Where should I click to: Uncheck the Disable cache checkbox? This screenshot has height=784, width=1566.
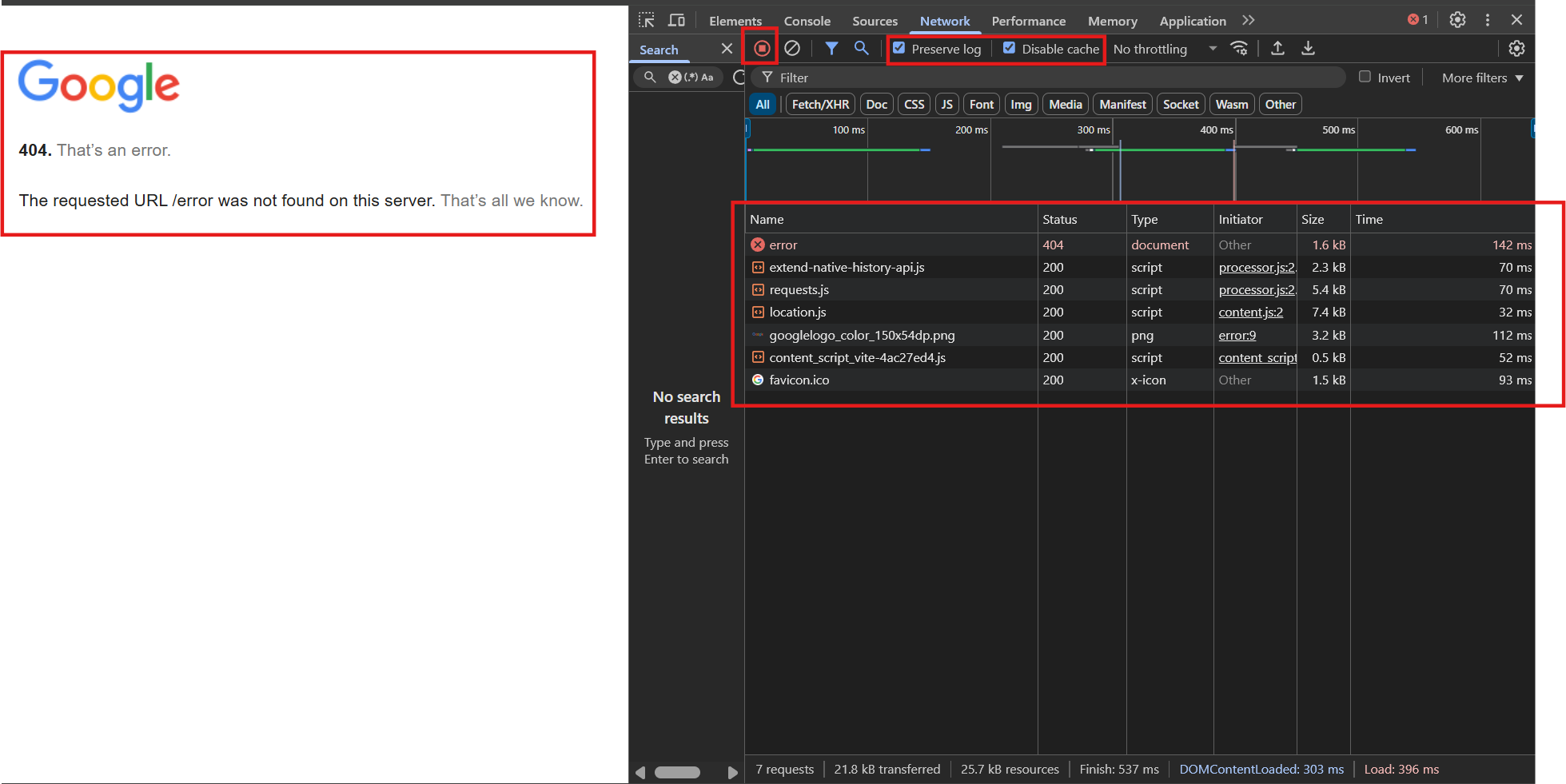click(x=1010, y=48)
